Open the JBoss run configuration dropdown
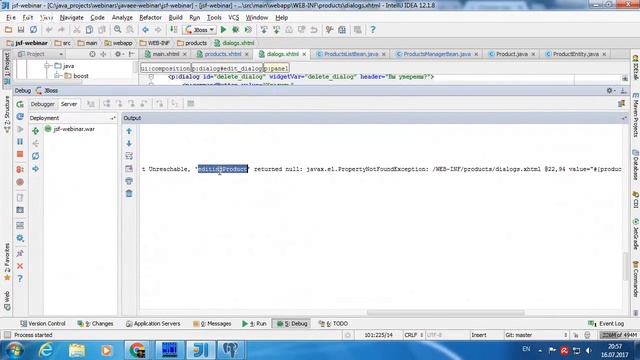640x360 pixels. tap(200, 30)
